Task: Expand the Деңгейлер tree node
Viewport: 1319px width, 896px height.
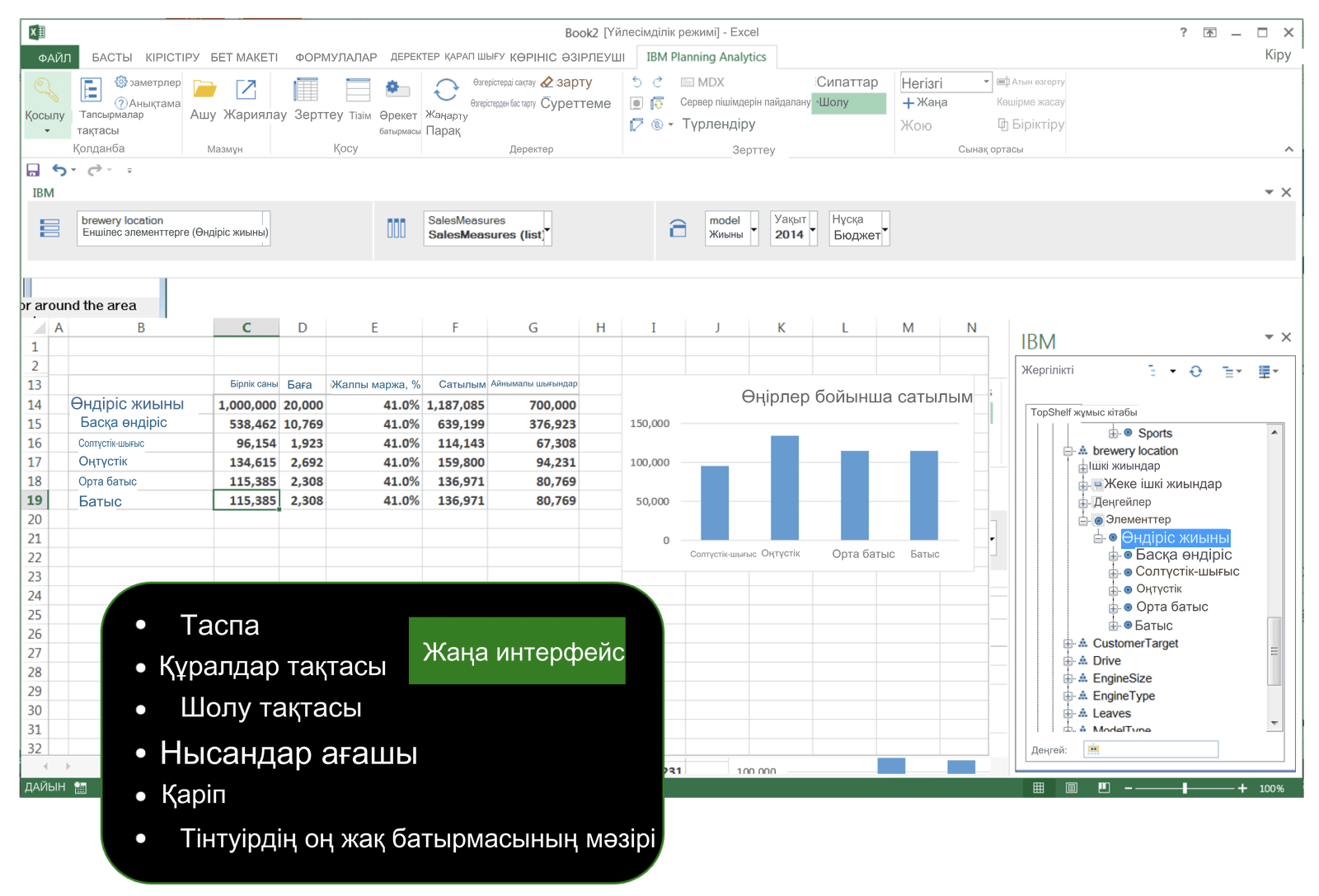Action: click(1083, 503)
